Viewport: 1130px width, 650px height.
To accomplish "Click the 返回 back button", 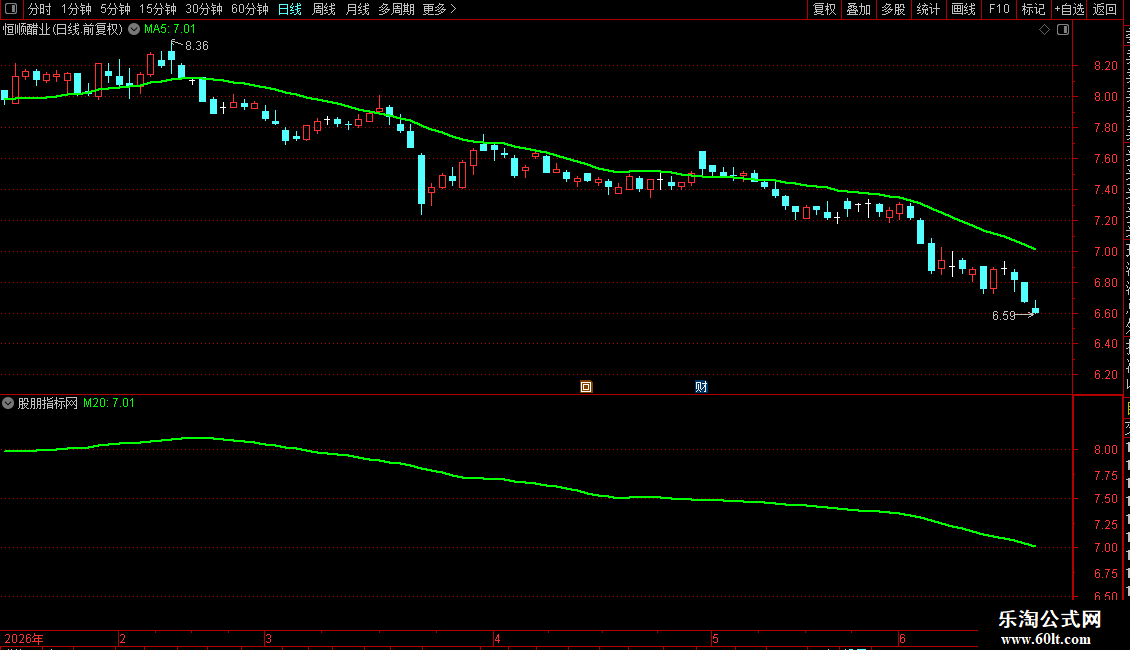I will (x=1104, y=9).
